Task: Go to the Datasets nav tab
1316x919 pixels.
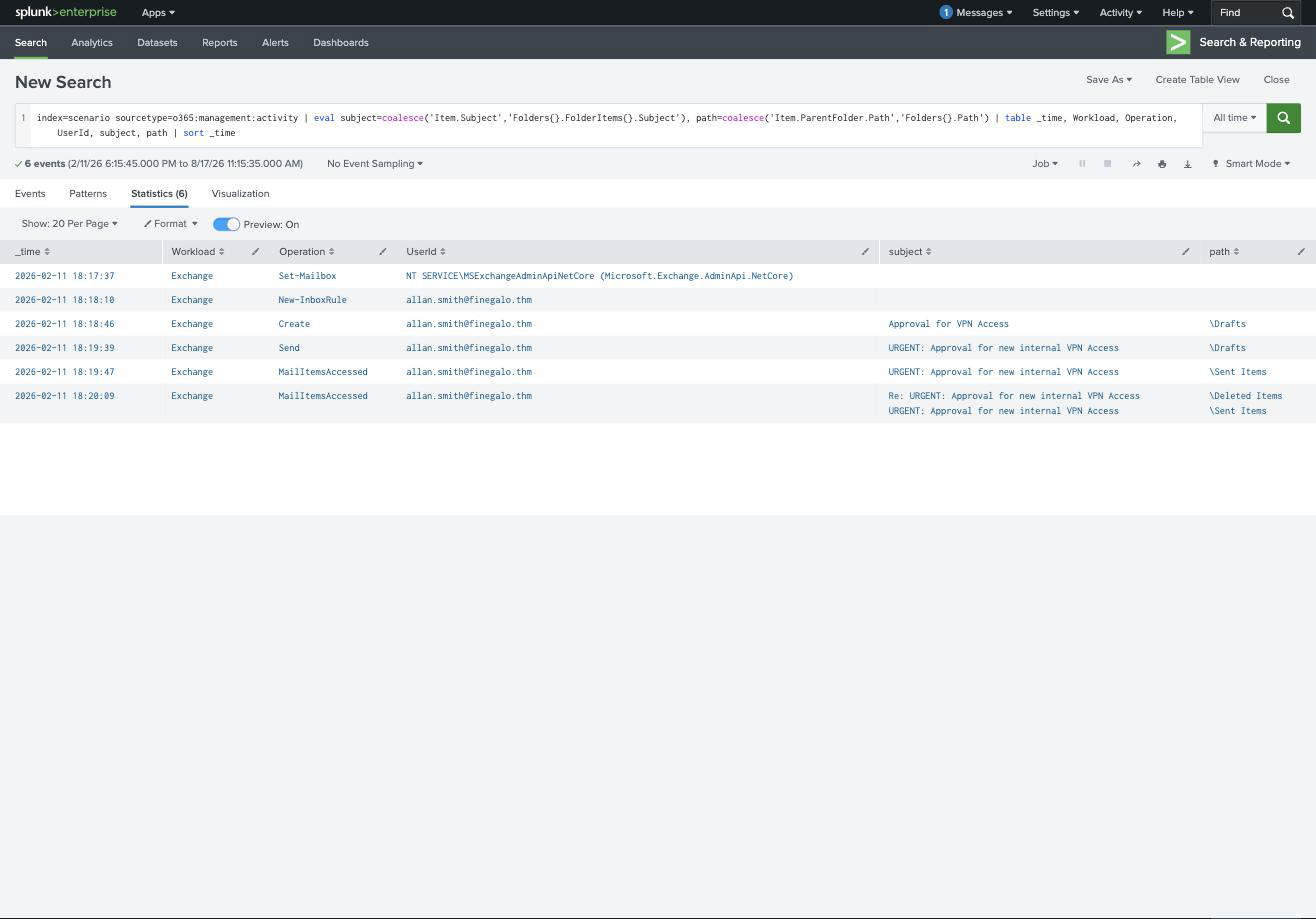Action: click(157, 43)
